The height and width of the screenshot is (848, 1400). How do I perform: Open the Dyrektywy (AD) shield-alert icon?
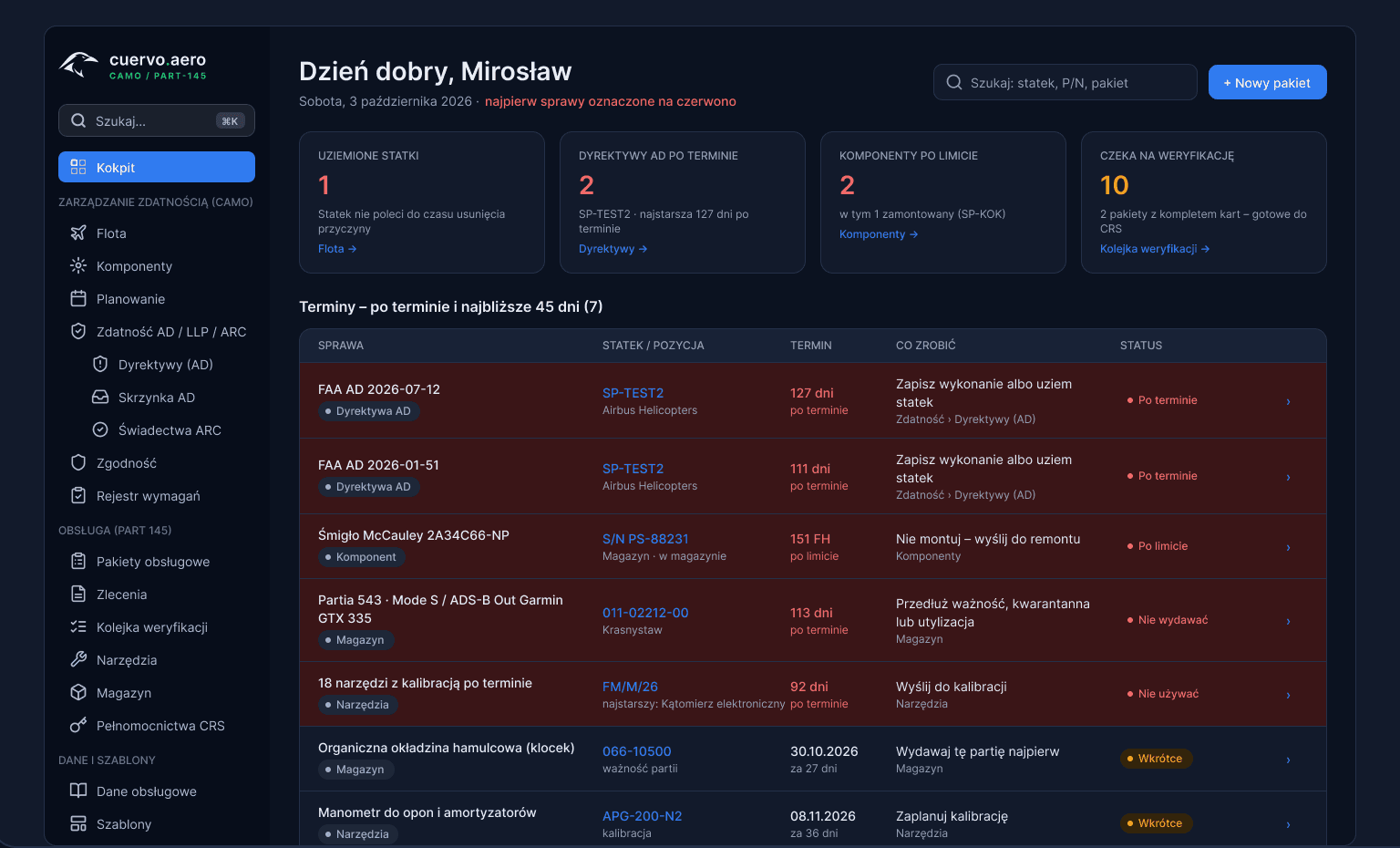click(100, 365)
